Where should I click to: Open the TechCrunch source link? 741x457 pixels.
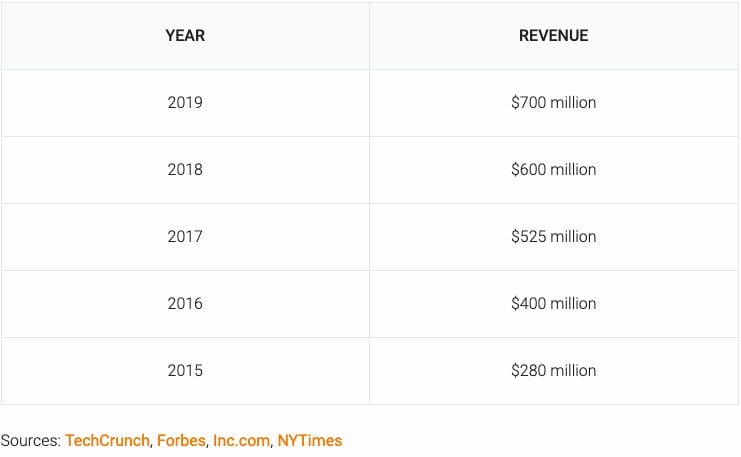pos(107,440)
